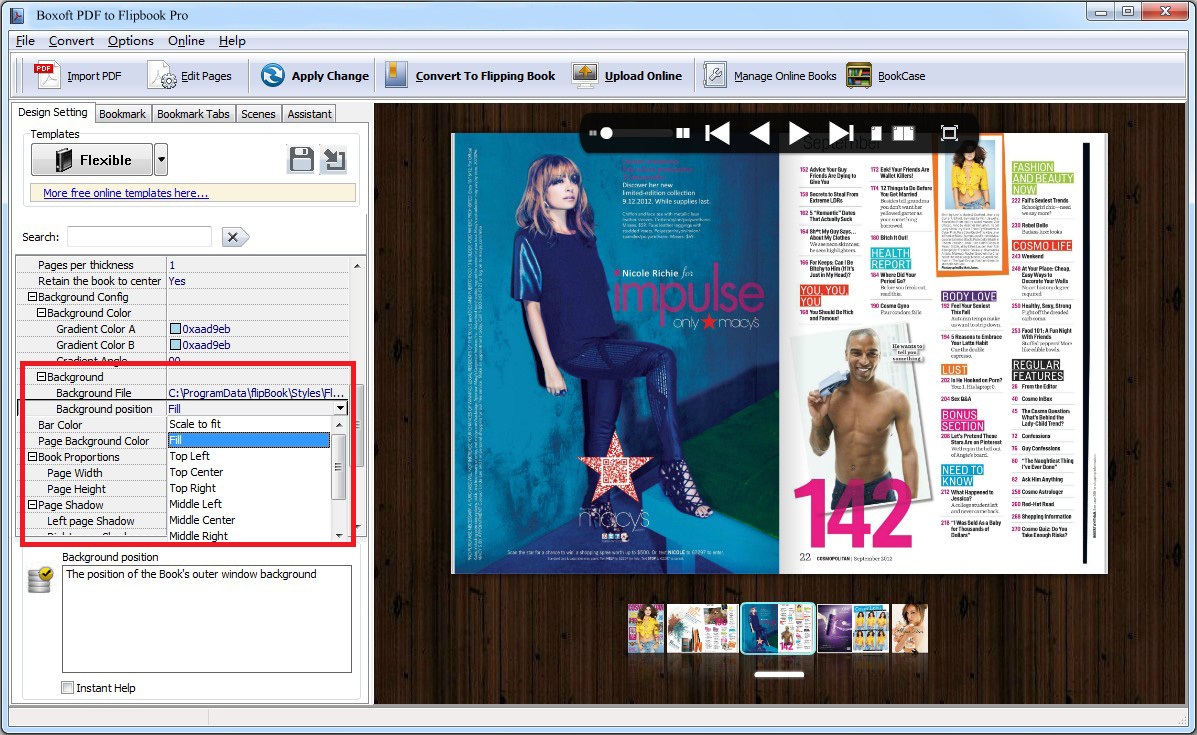1197x735 pixels.
Task: Enable the Instant Help checkbox
Action: coord(68,688)
